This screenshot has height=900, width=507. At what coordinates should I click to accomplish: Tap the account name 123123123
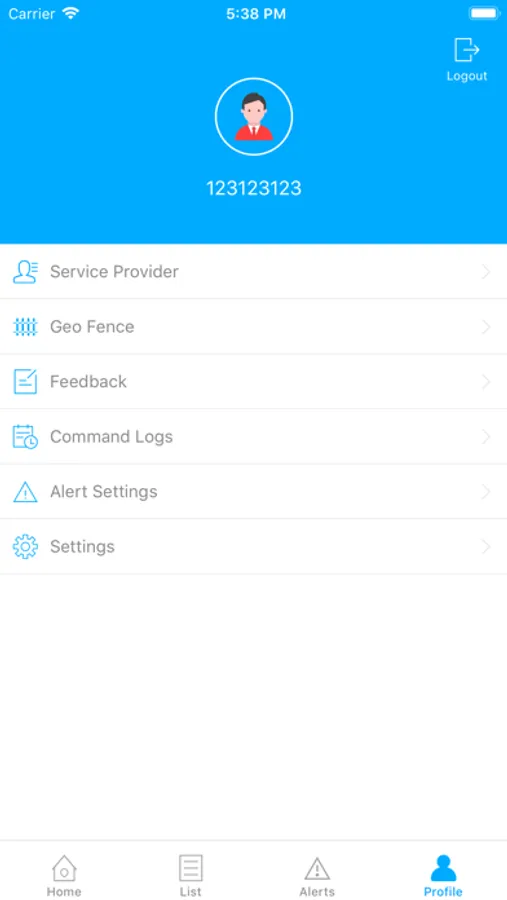[254, 188]
